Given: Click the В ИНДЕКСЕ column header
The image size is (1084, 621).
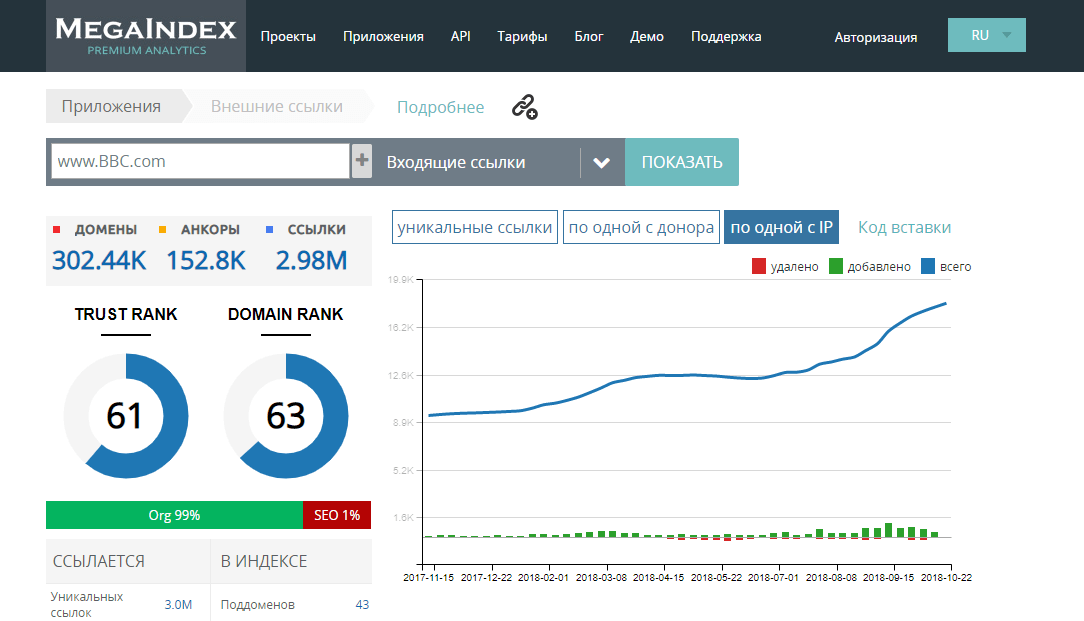Looking at the screenshot, I should pos(264,561).
